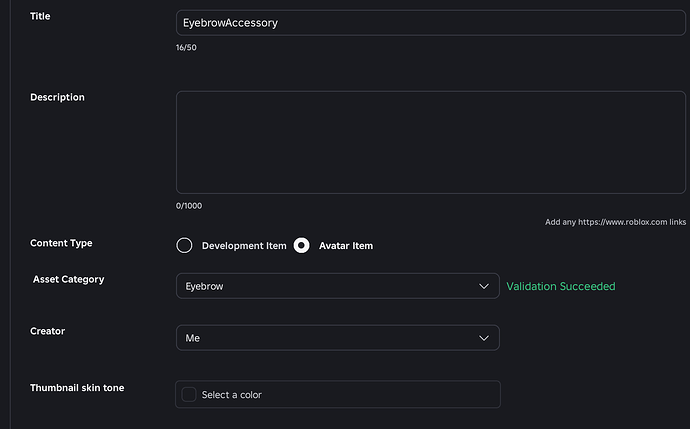This screenshot has height=429, width=690.
Task: Click the Creator label
Action: (x=48, y=331)
